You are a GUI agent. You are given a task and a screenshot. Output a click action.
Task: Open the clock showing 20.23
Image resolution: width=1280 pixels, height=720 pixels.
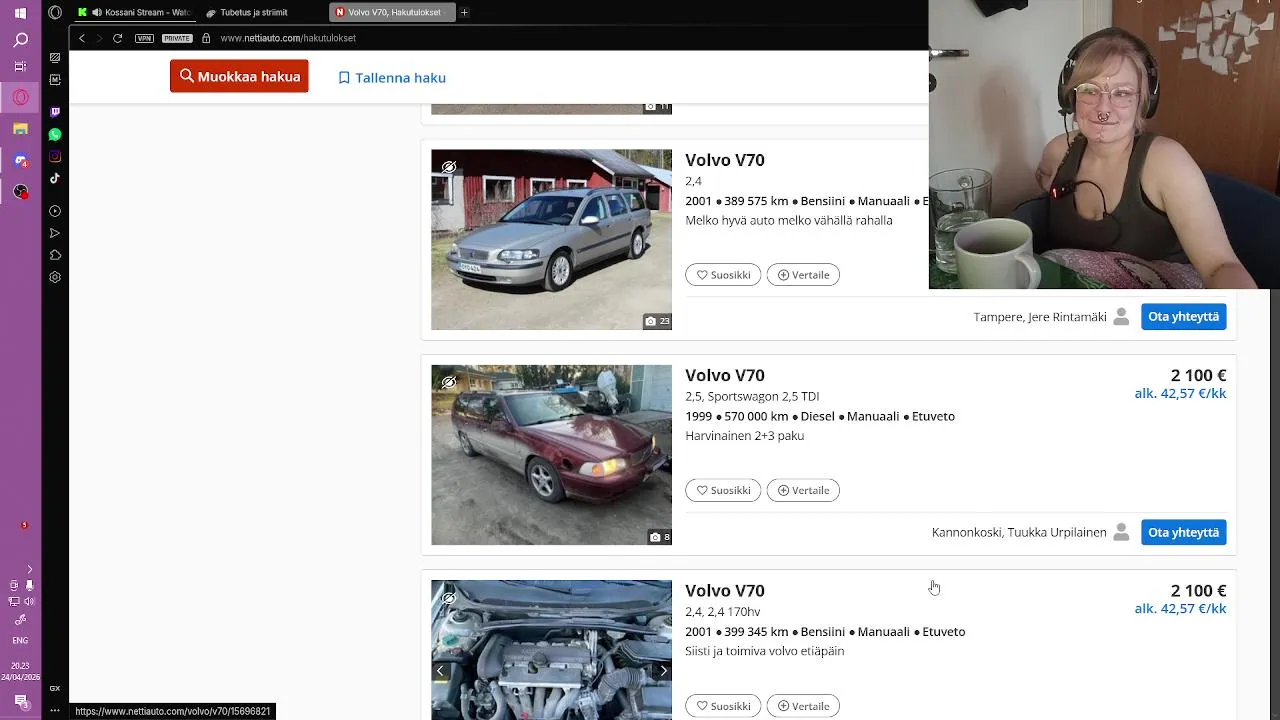(x=20, y=665)
